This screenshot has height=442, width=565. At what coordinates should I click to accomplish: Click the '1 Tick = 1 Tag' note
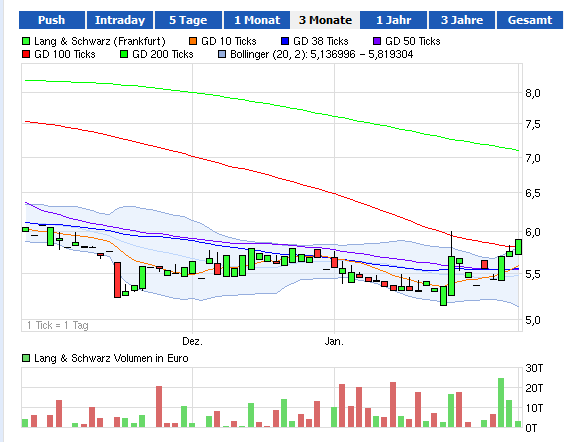(58, 325)
